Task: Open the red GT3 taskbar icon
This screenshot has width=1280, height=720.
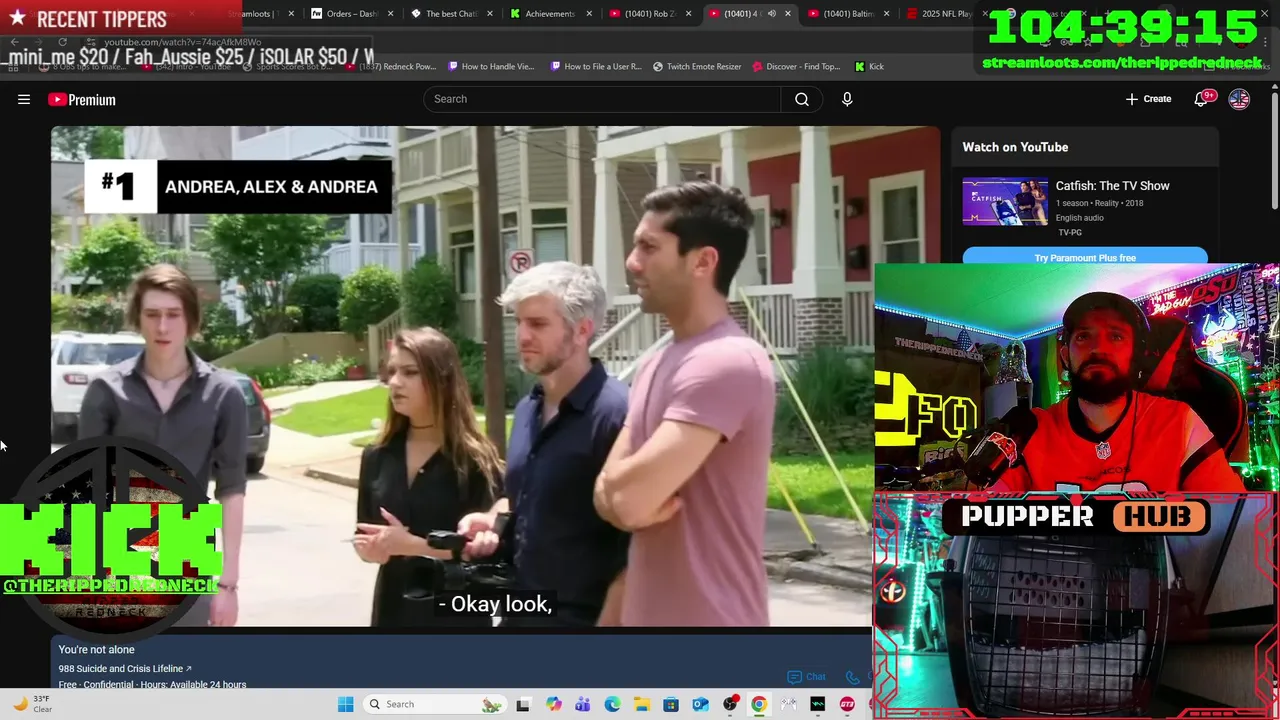Action: (x=847, y=704)
